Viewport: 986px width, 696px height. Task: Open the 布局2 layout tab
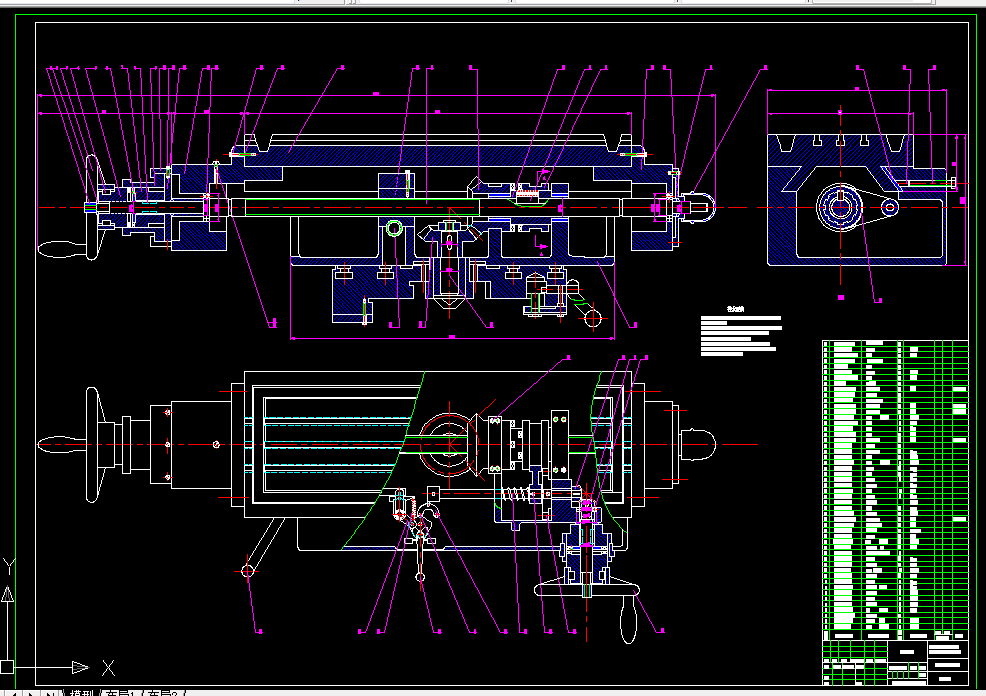coord(163,693)
